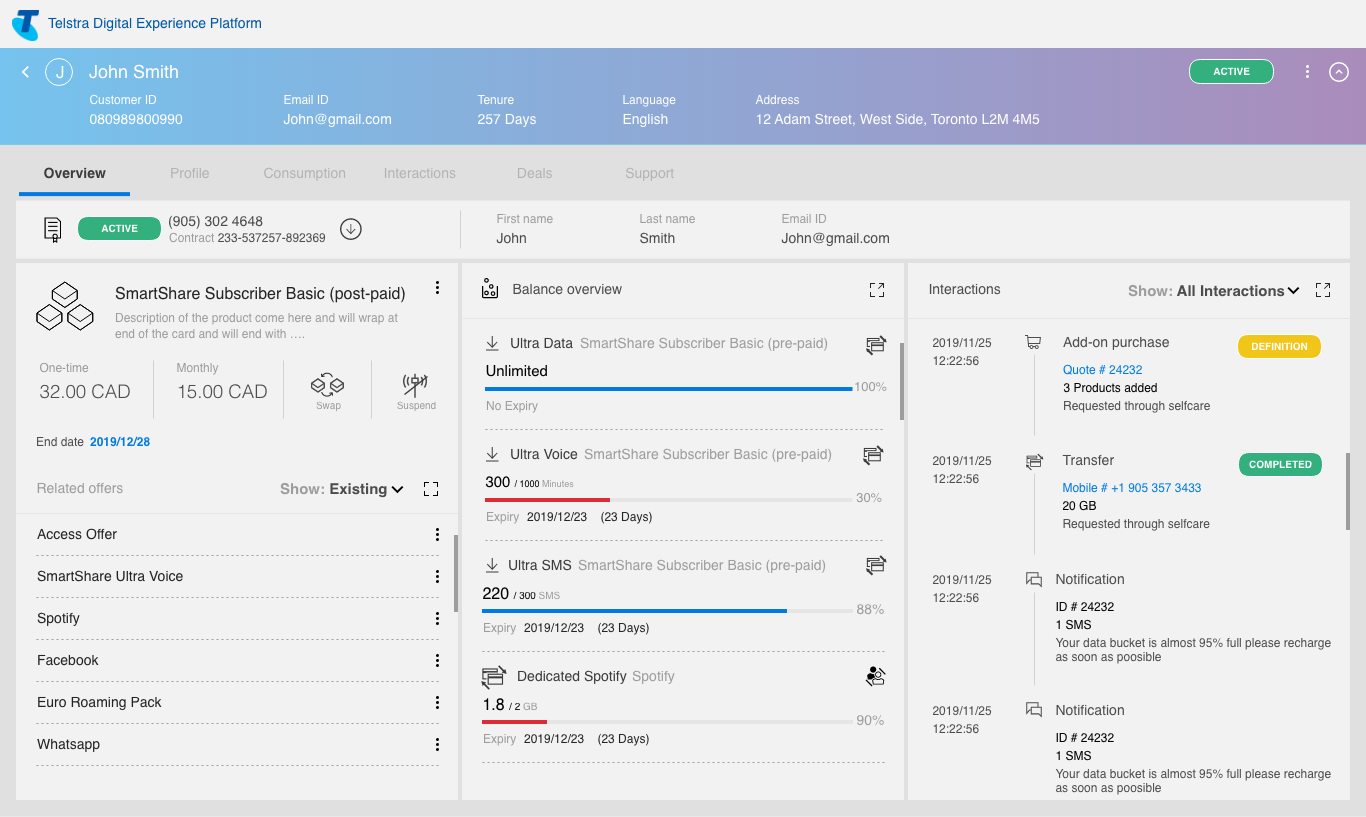Switch to the Consumption tab
The height and width of the screenshot is (817, 1366).
(x=304, y=173)
